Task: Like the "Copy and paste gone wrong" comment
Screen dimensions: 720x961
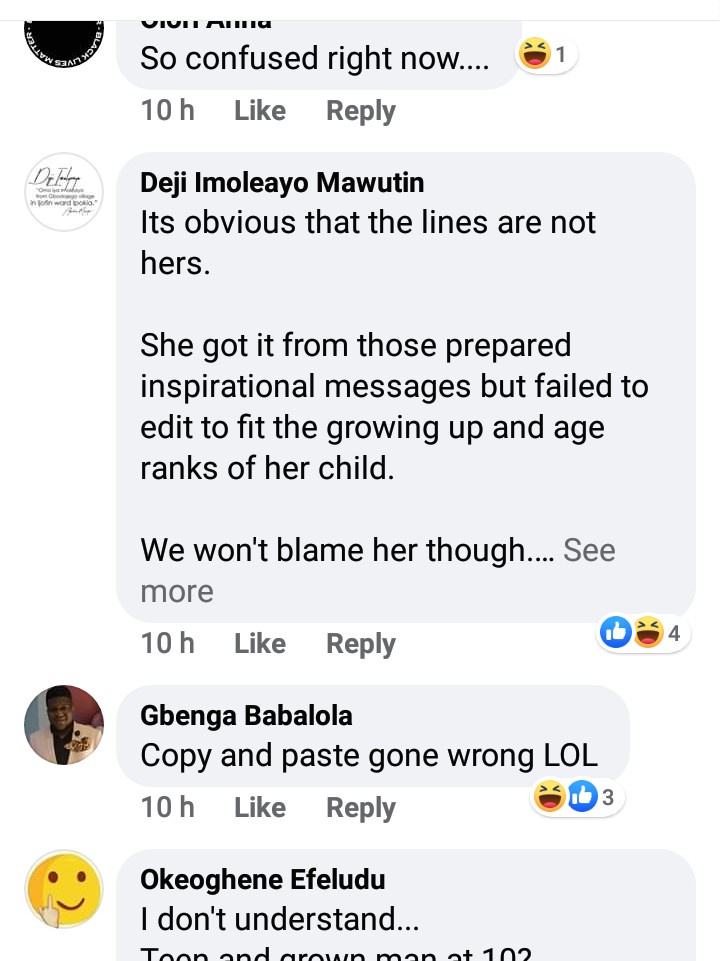Action: [x=260, y=808]
